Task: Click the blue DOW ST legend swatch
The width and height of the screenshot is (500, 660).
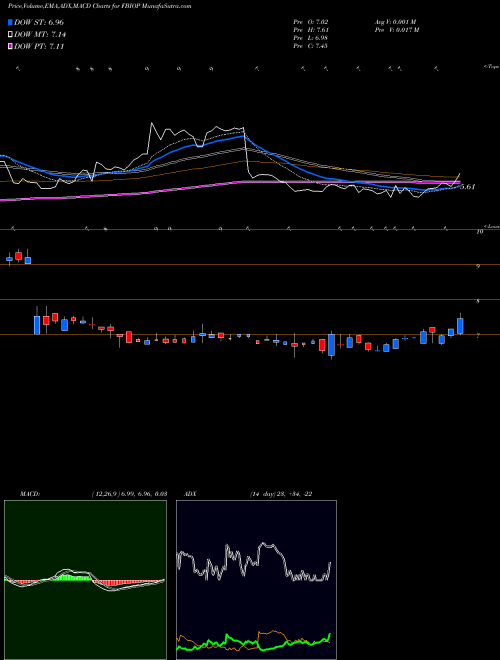Action: [x=10, y=22]
